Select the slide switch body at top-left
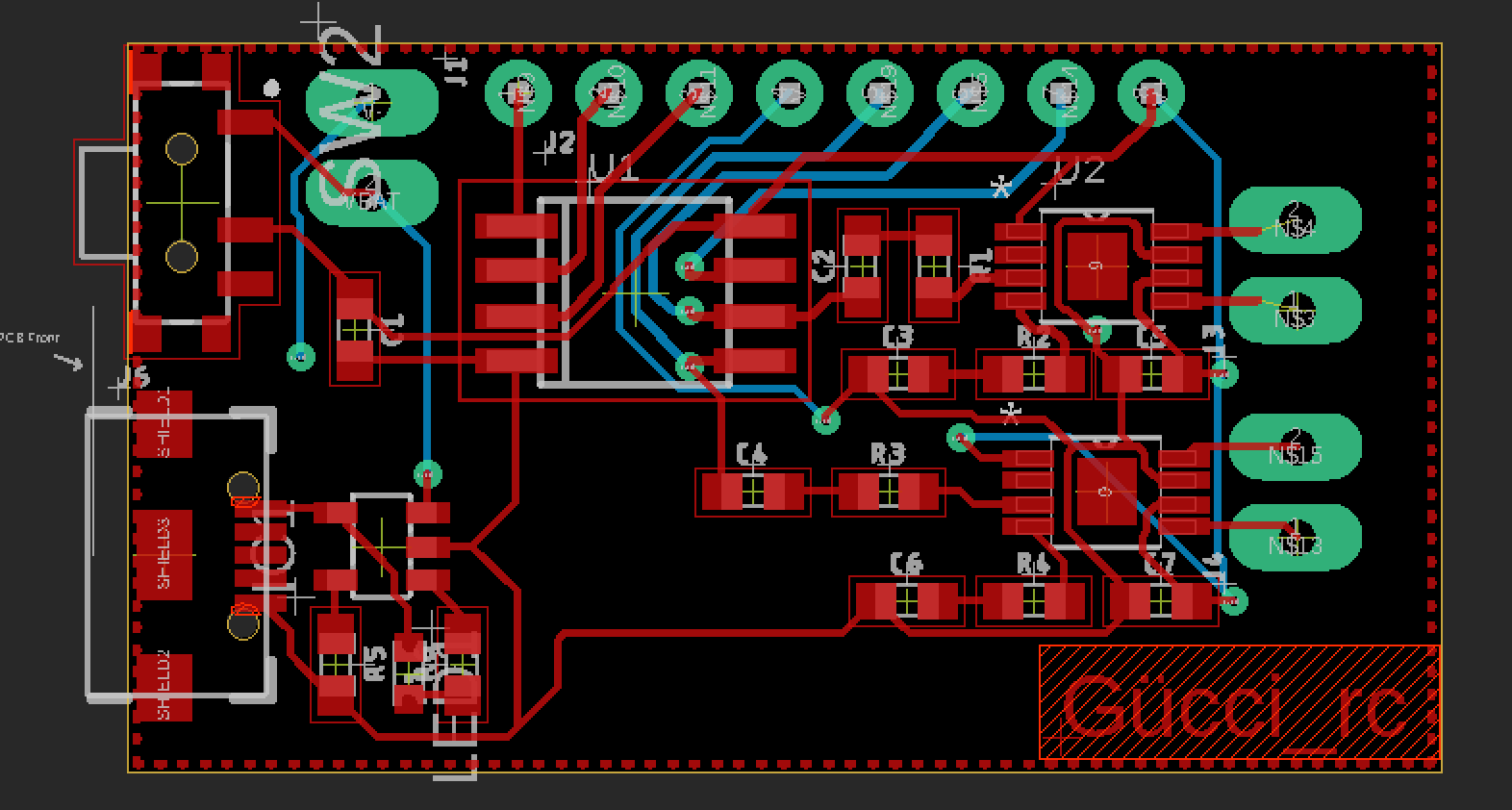The image size is (1512, 810). (183, 202)
